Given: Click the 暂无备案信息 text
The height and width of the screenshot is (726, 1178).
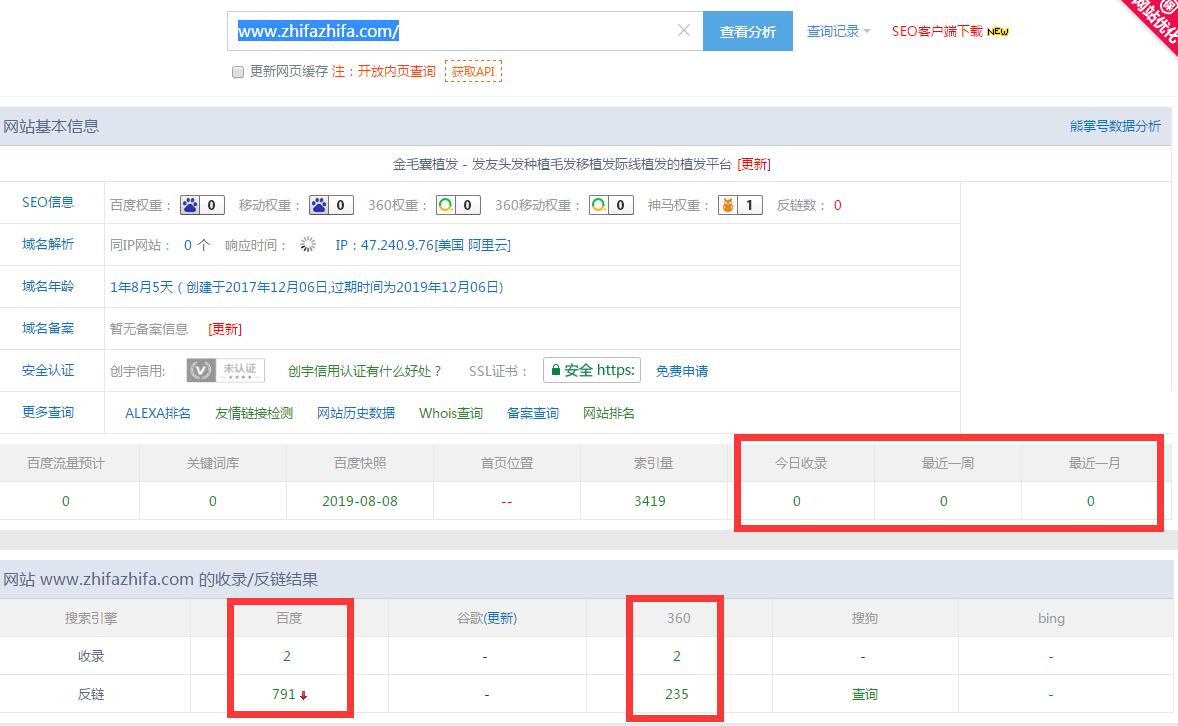Looking at the screenshot, I should [x=149, y=329].
